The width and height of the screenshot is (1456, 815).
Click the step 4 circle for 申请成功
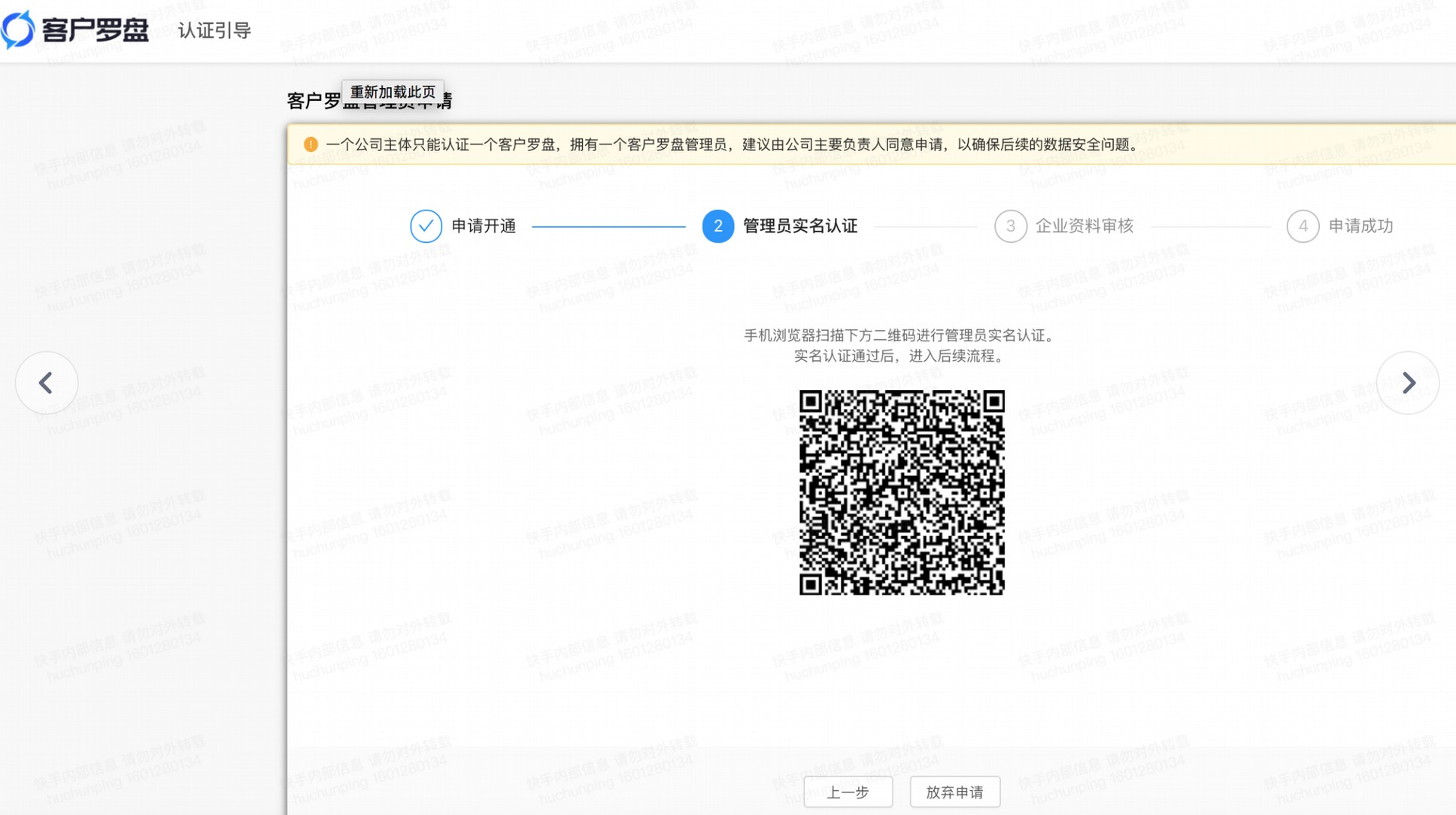click(x=1303, y=226)
